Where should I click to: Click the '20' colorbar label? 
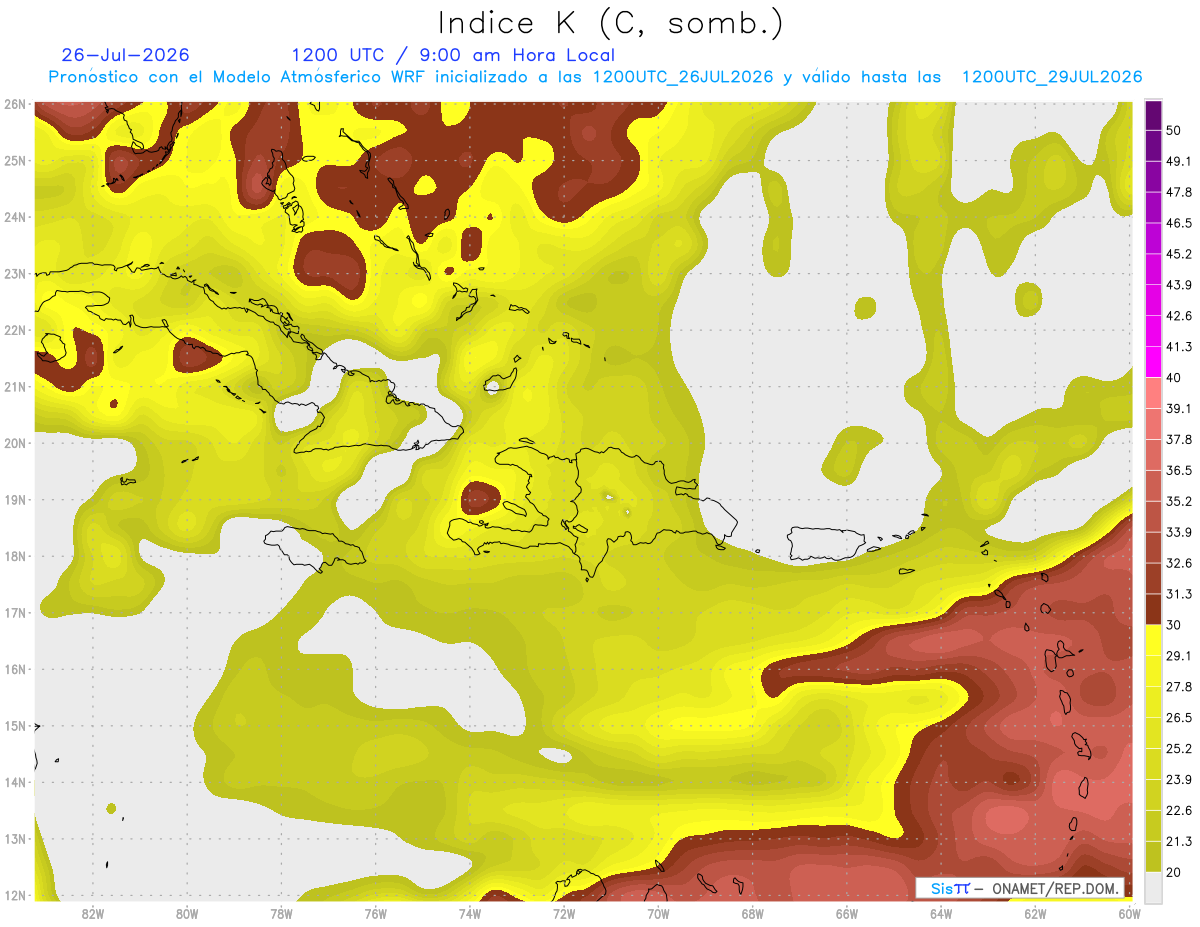coord(1175,872)
